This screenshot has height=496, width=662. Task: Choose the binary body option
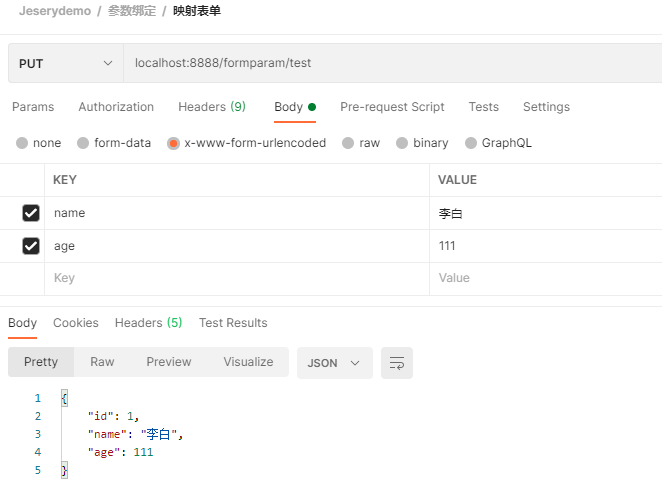(402, 143)
